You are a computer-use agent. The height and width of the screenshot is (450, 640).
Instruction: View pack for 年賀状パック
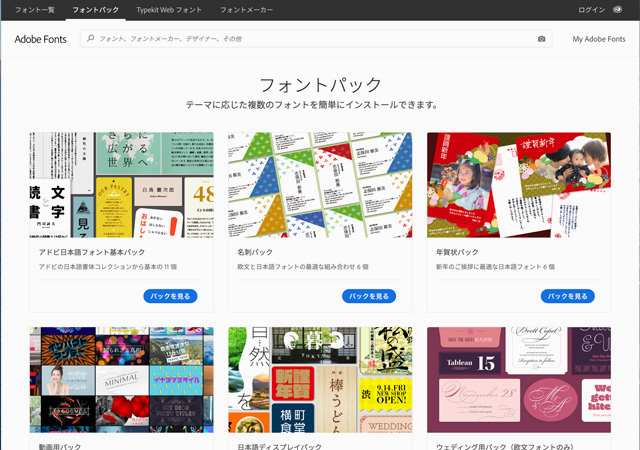tap(568, 296)
